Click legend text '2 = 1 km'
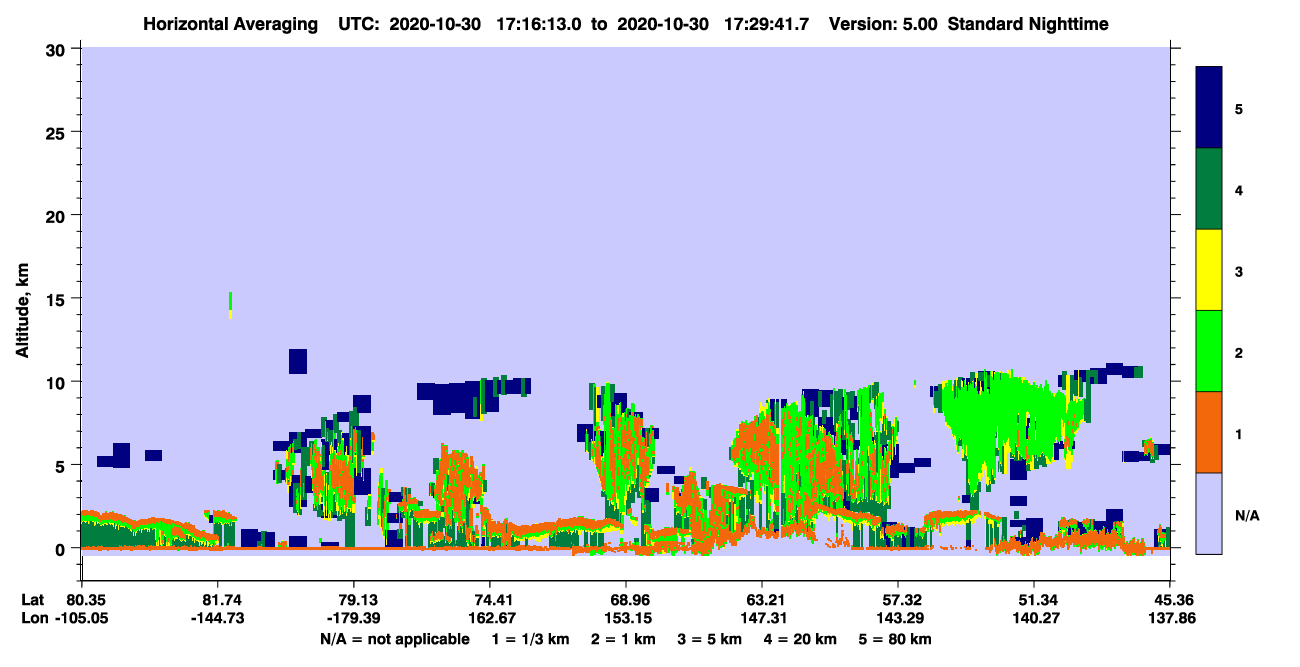This screenshot has width=1300, height=667. tap(623, 639)
